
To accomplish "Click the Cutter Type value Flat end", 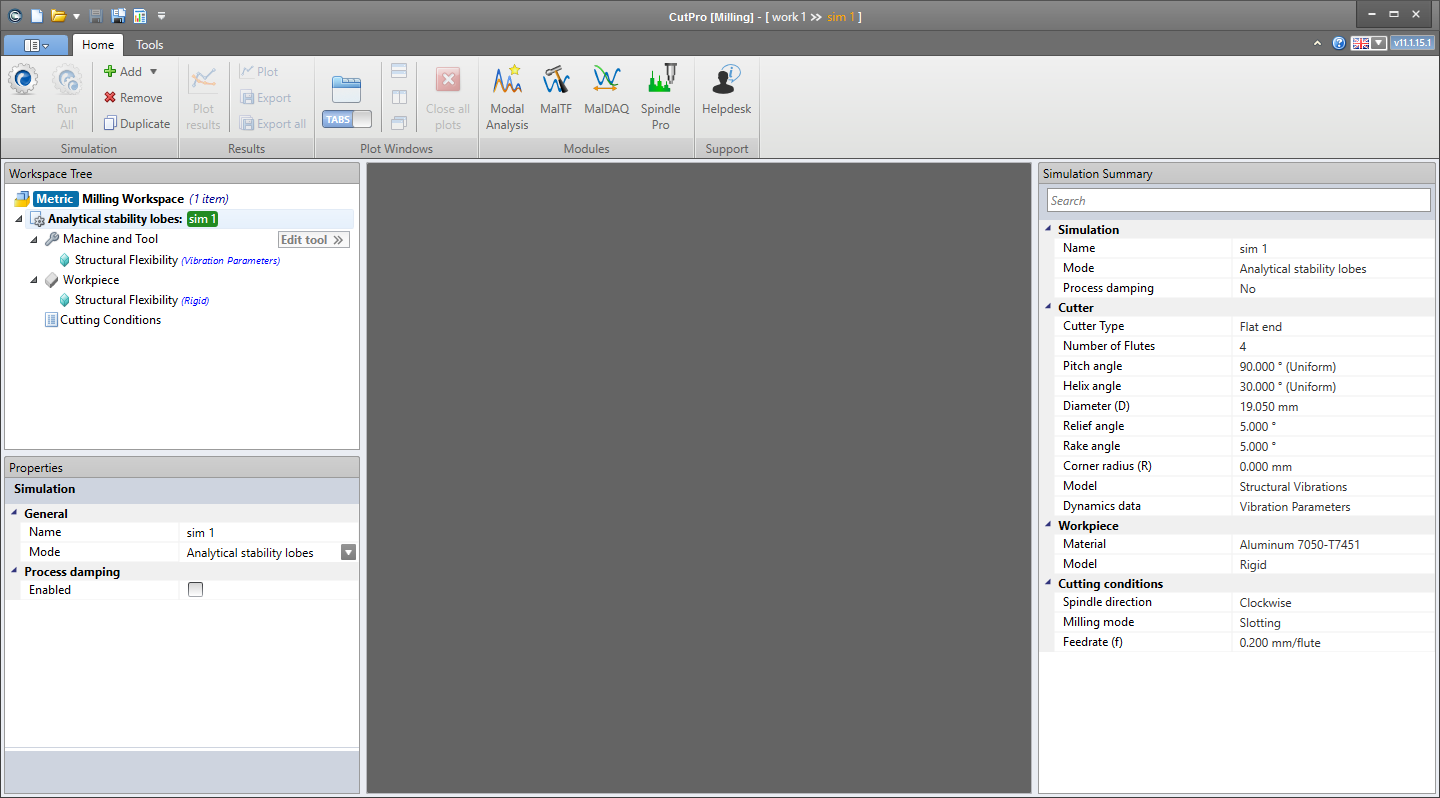I will tap(1260, 327).
